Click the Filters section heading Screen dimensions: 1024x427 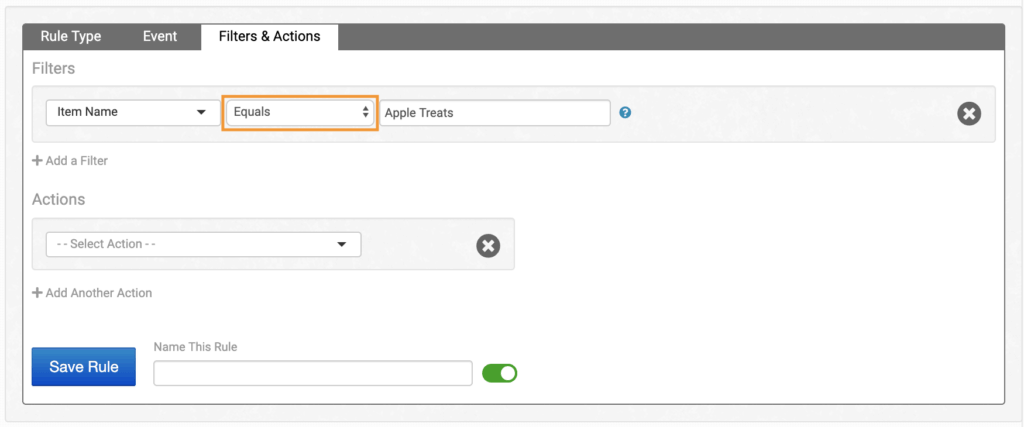point(54,69)
